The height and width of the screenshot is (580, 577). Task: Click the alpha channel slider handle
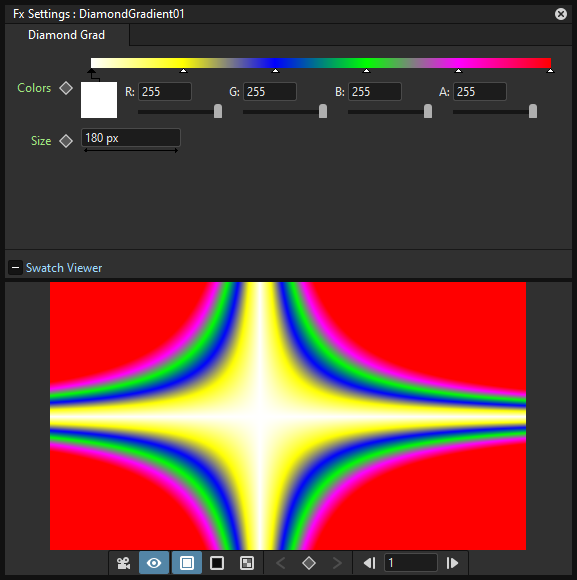click(533, 111)
